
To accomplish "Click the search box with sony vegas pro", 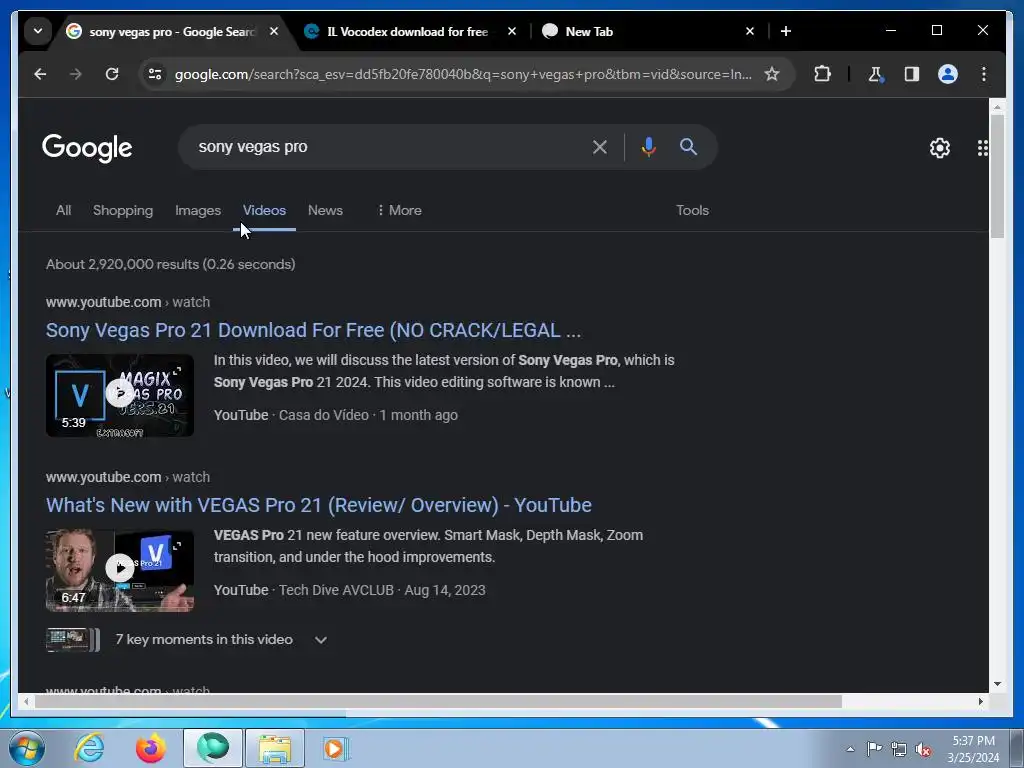I will coord(385,147).
